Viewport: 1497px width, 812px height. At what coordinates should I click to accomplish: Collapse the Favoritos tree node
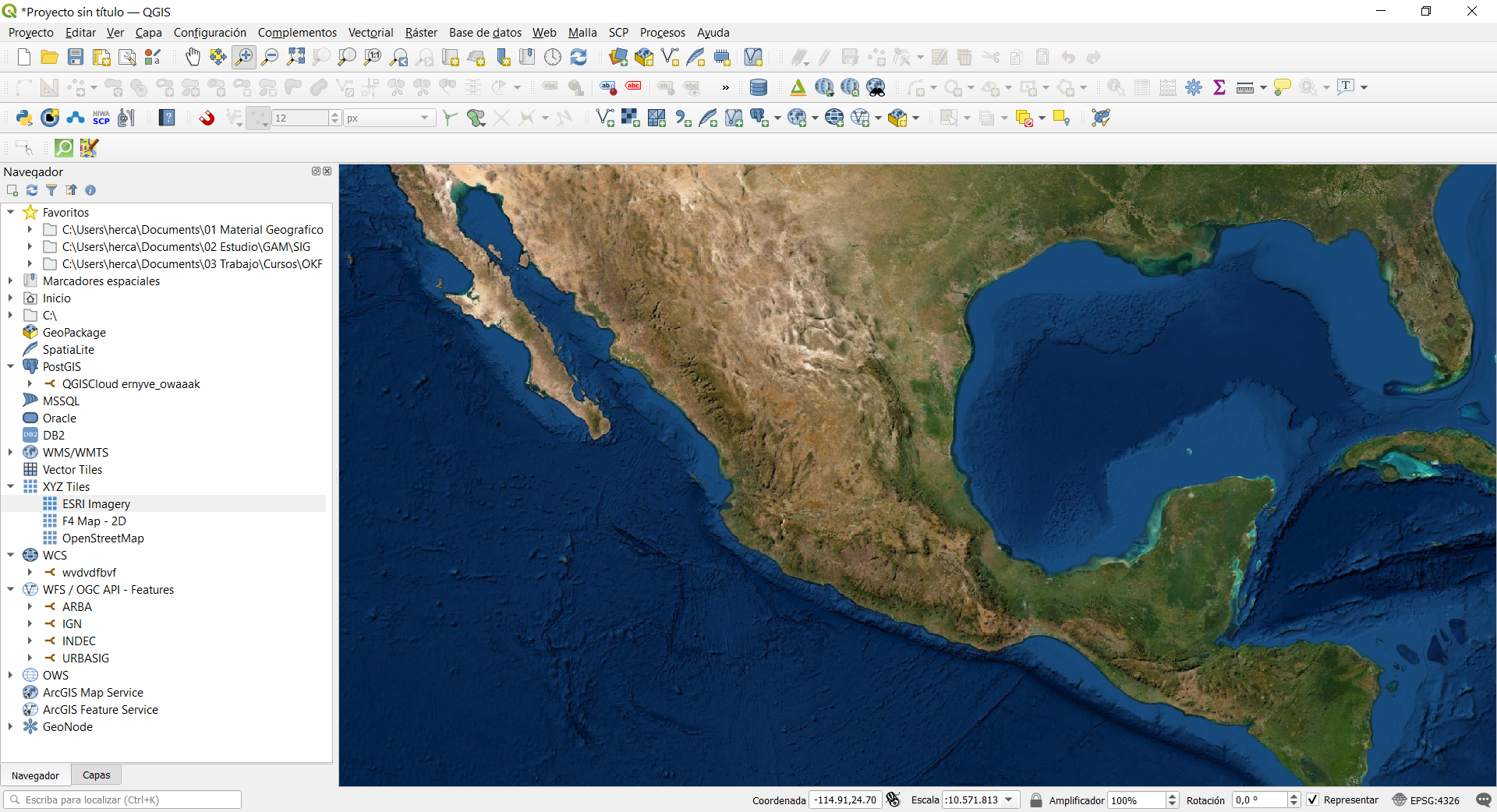click(11, 212)
